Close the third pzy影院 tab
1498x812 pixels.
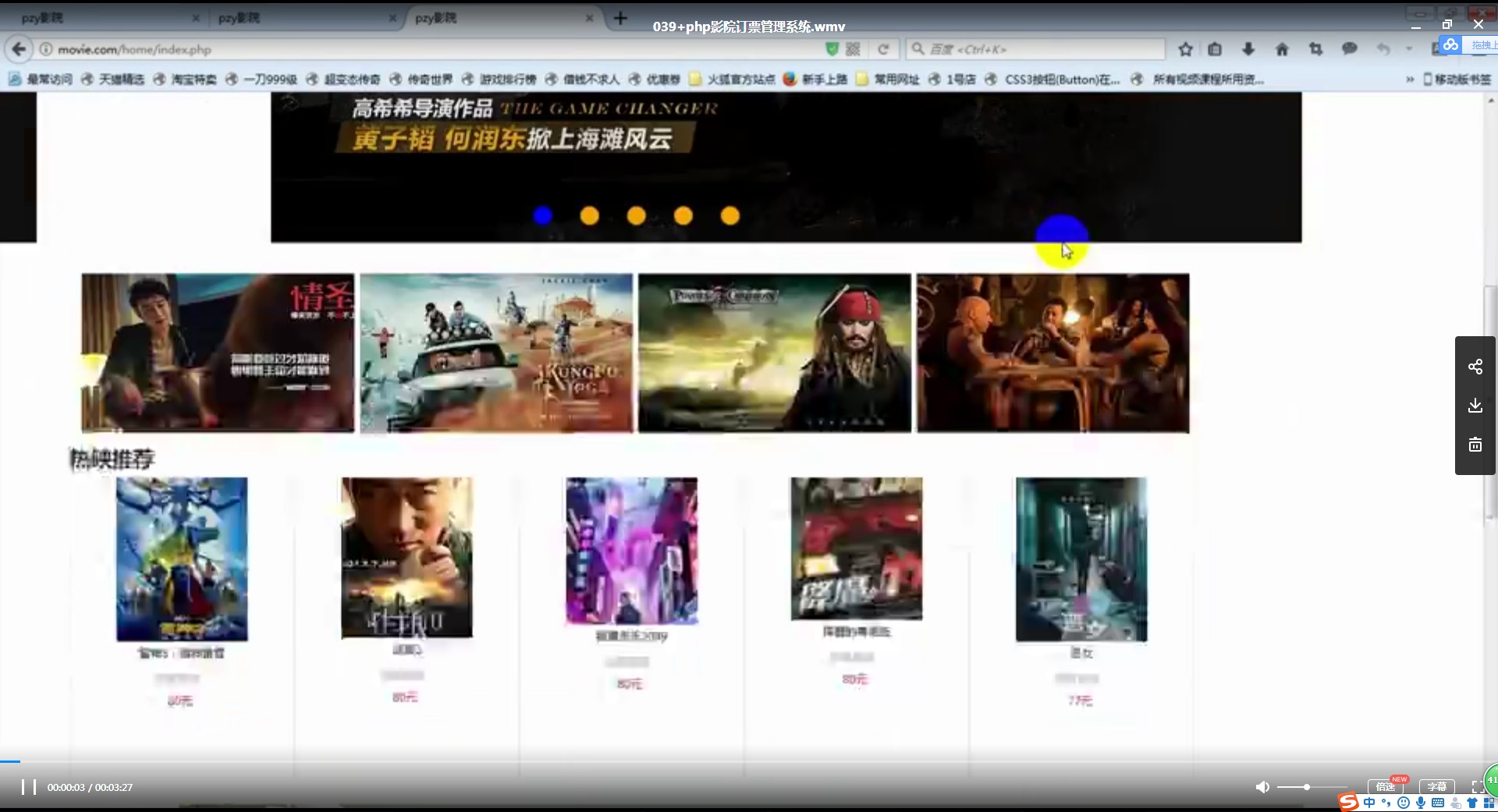point(589,18)
